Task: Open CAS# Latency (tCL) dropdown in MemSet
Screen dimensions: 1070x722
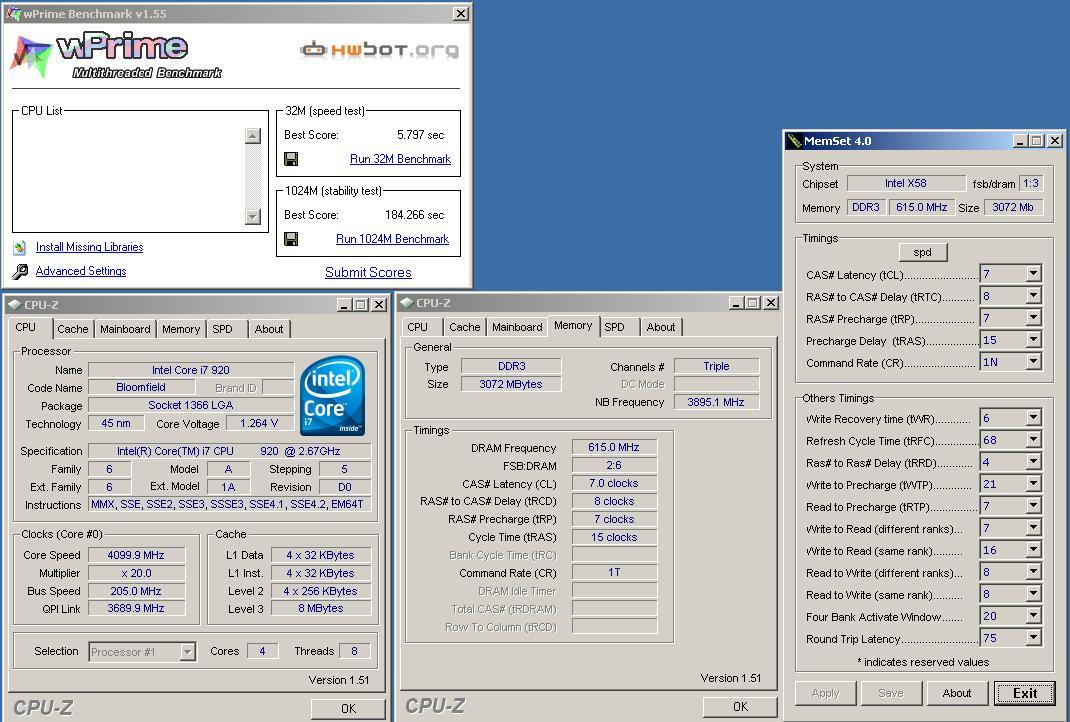Action: coord(1033,274)
